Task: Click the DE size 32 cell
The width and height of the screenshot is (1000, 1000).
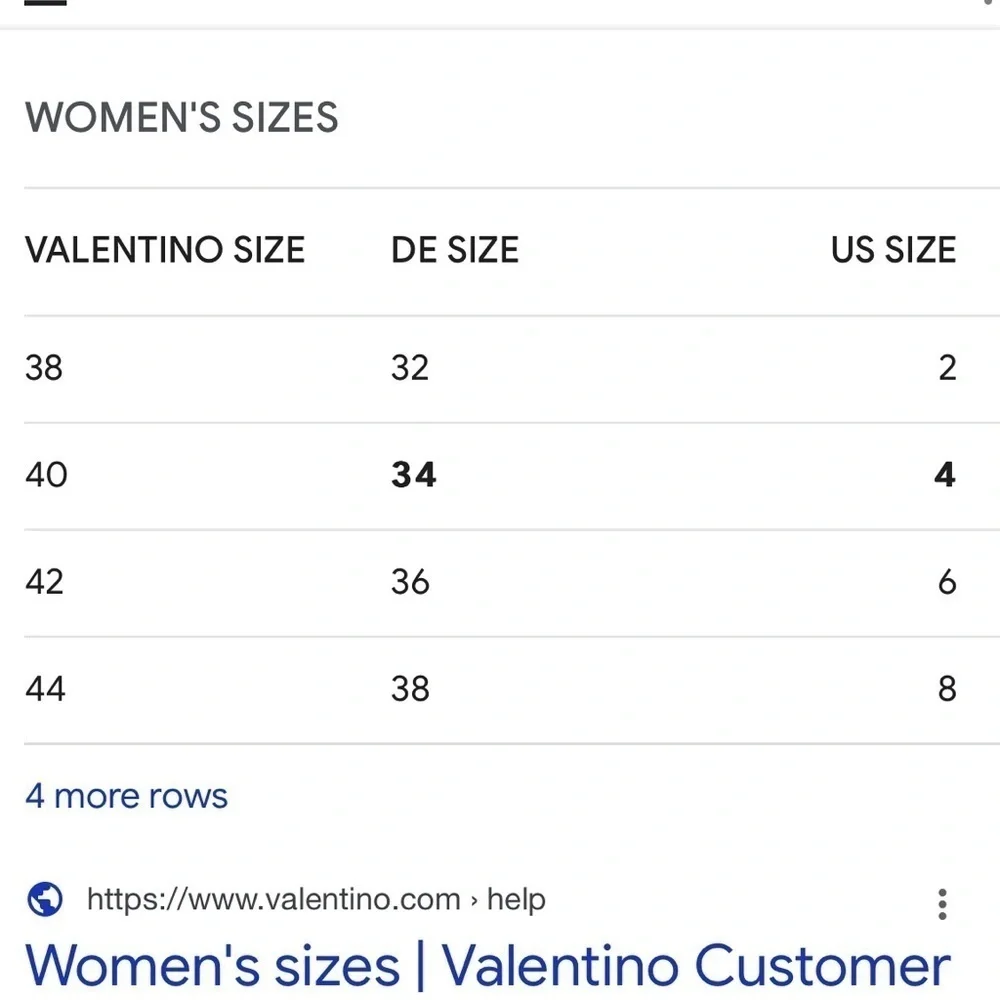Action: pos(410,368)
